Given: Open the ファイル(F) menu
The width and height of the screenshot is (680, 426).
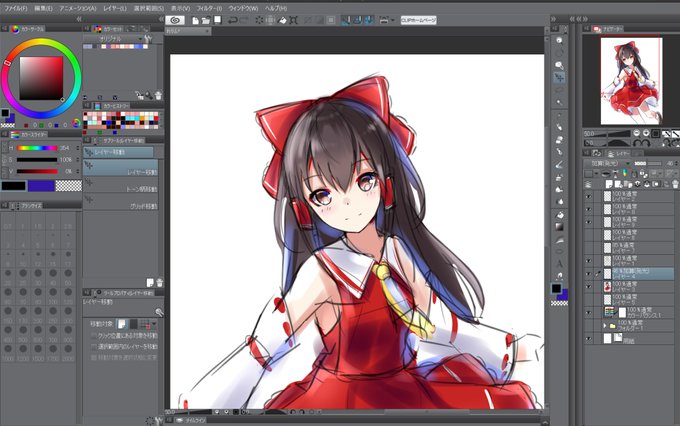Looking at the screenshot, I should [x=16, y=8].
